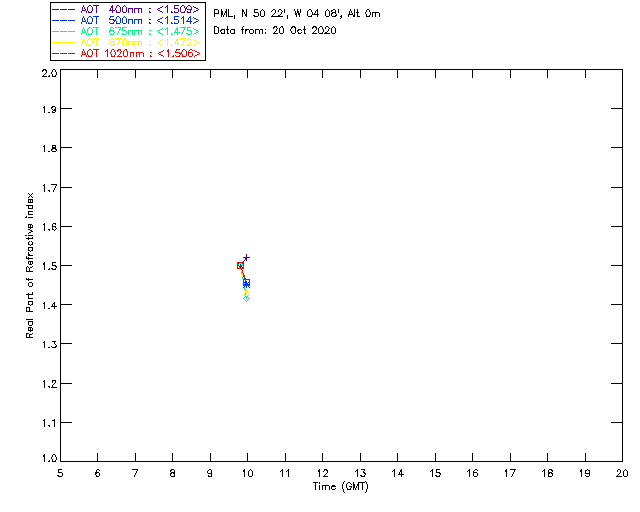The height and width of the screenshot is (512, 640).
Task: Click the PML location header text
Action: (297, 14)
